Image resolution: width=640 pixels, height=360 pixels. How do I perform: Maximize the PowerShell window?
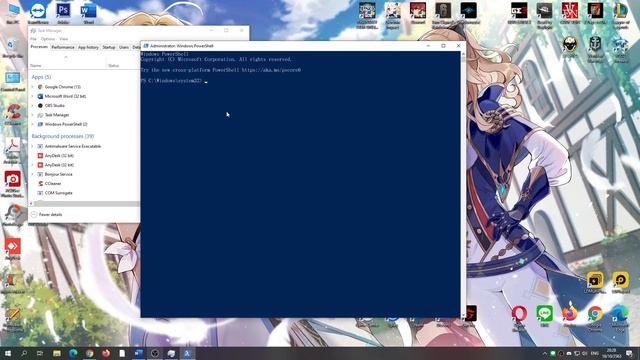pyautogui.click(x=443, y=46)
